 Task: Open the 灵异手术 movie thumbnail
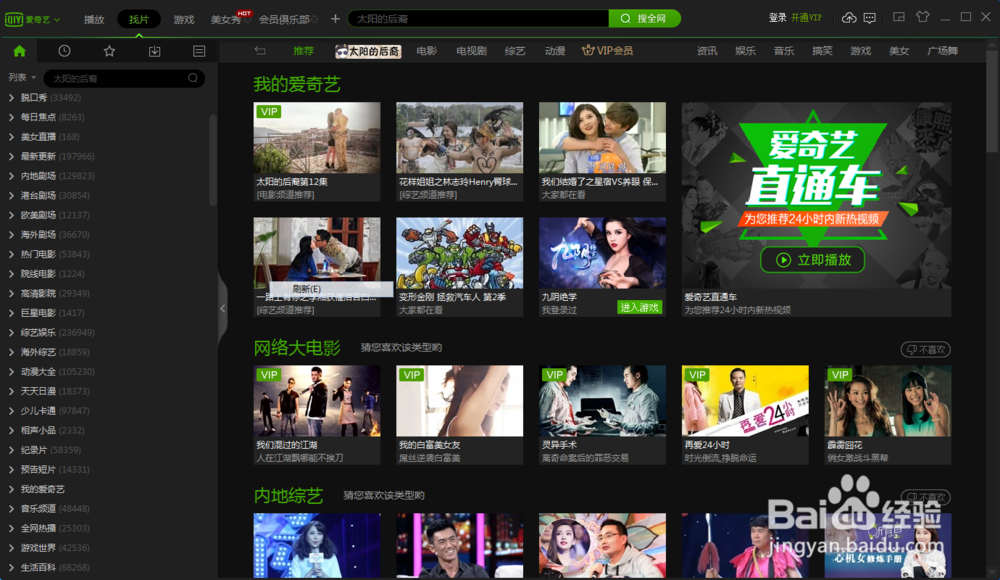602,401
